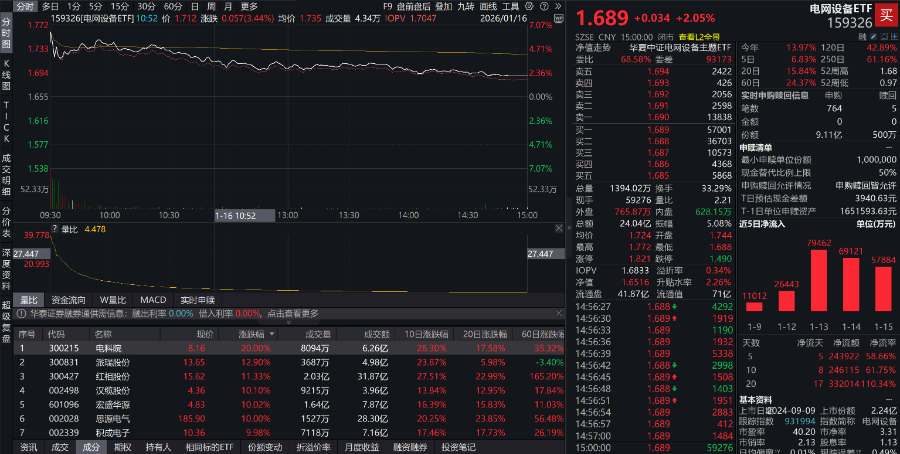900x454 pixels.
Task: Select constituent row 派瑞股份 300831
Action: 289,362
